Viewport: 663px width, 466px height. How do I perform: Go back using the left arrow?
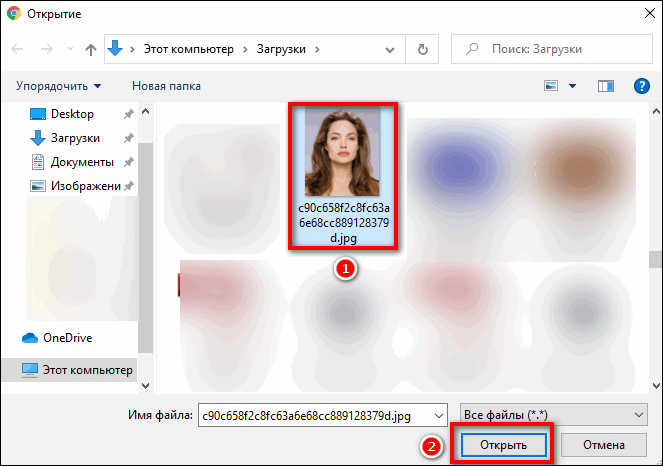(x=18, y=49)
